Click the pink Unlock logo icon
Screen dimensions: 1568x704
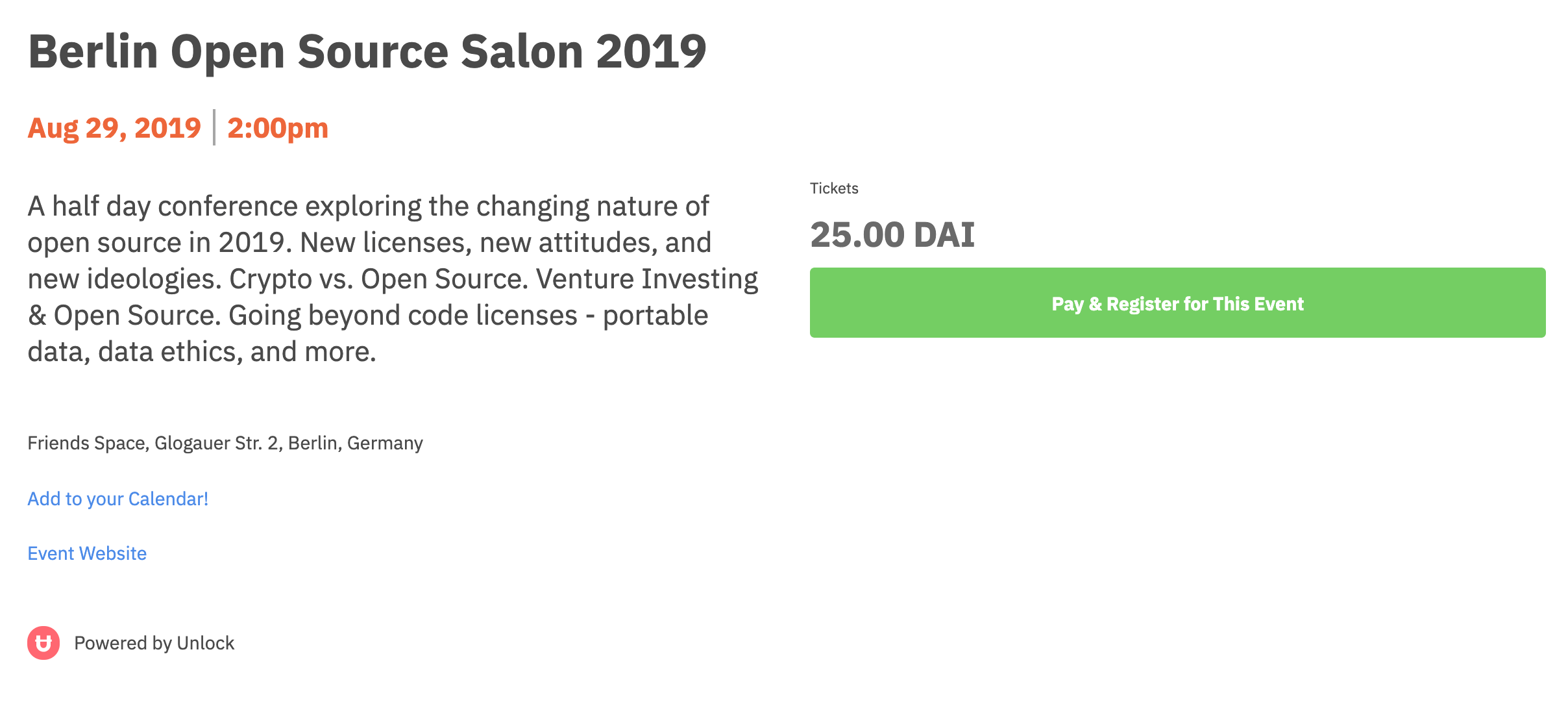click(43, 643)
